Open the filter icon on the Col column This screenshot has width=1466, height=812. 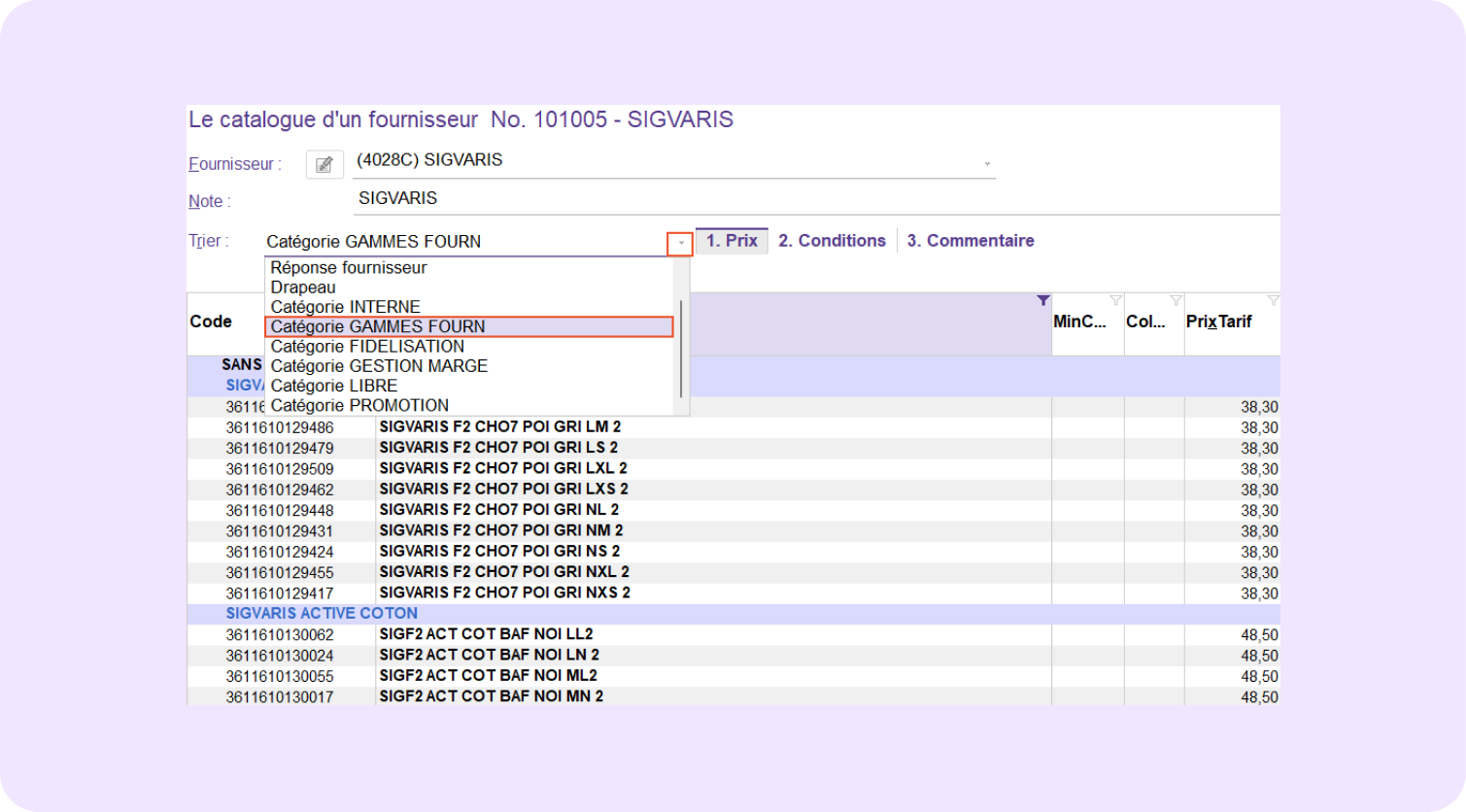pos(1176,301)
